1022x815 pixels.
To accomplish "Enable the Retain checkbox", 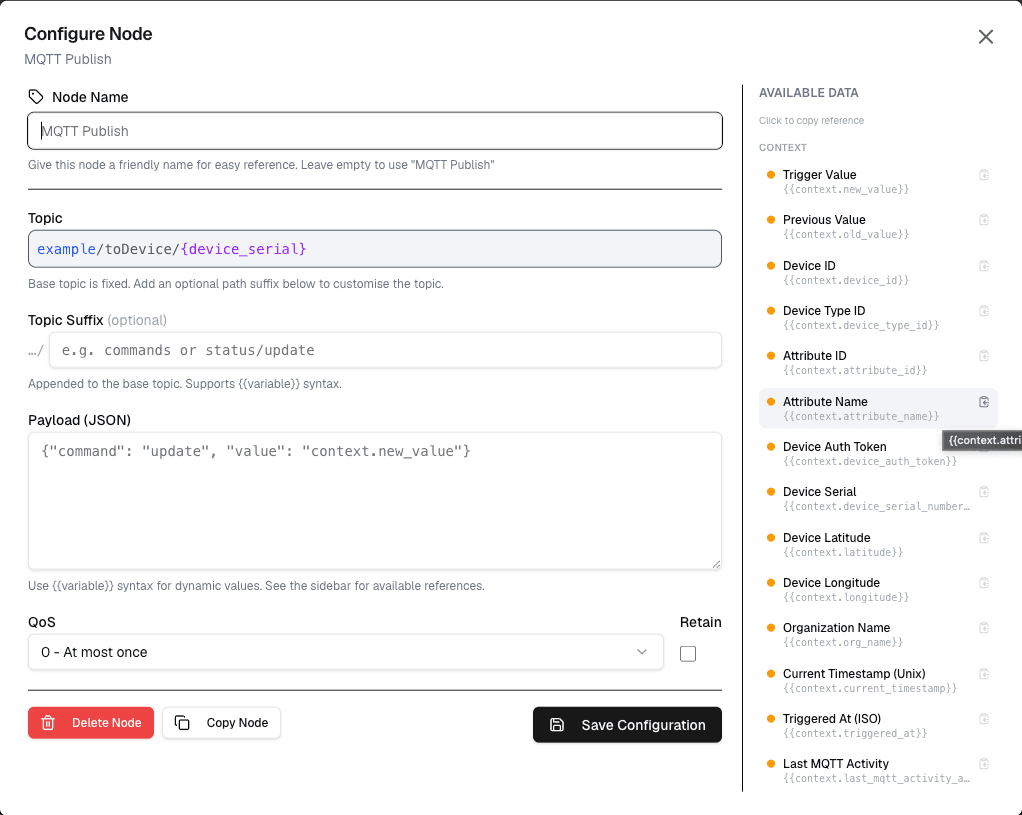I will 688,653.
